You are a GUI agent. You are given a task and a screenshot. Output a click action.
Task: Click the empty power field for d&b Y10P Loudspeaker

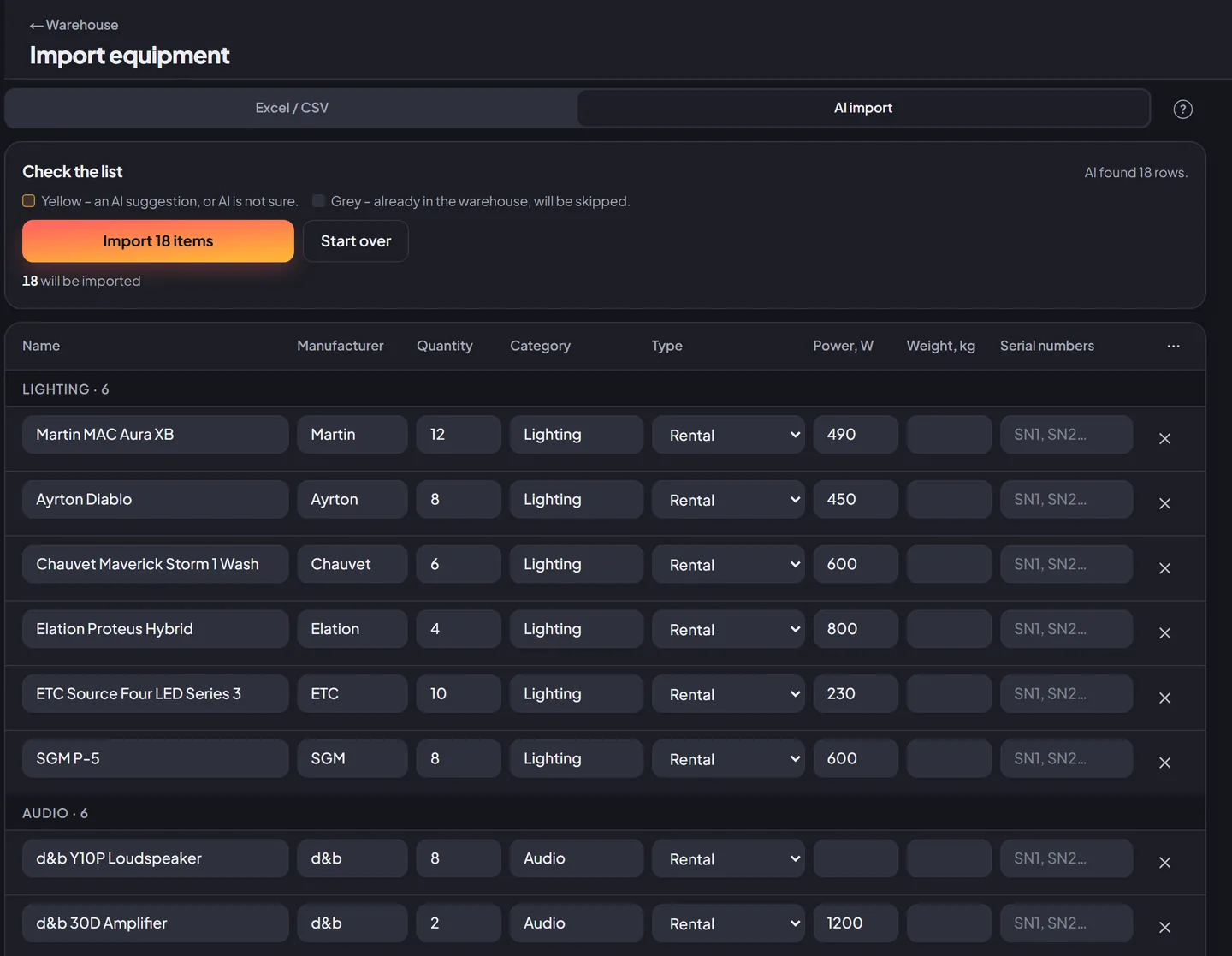[856, 858]
